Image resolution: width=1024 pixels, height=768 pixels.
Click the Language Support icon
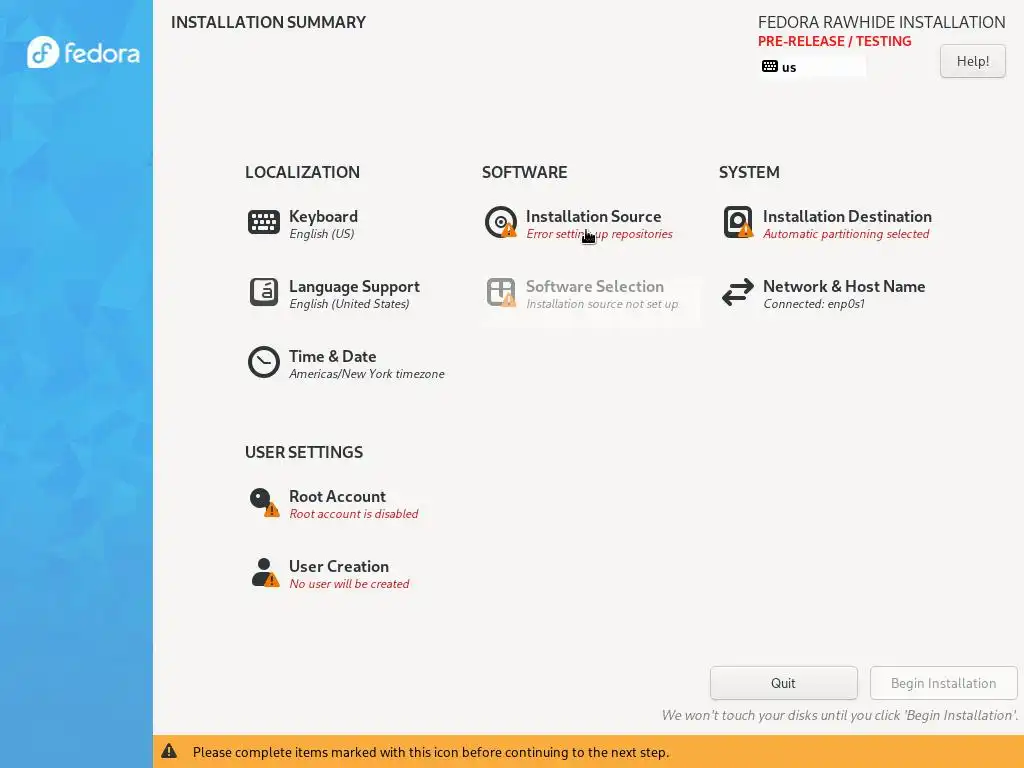pyautogui.click(x=264, y=292)
